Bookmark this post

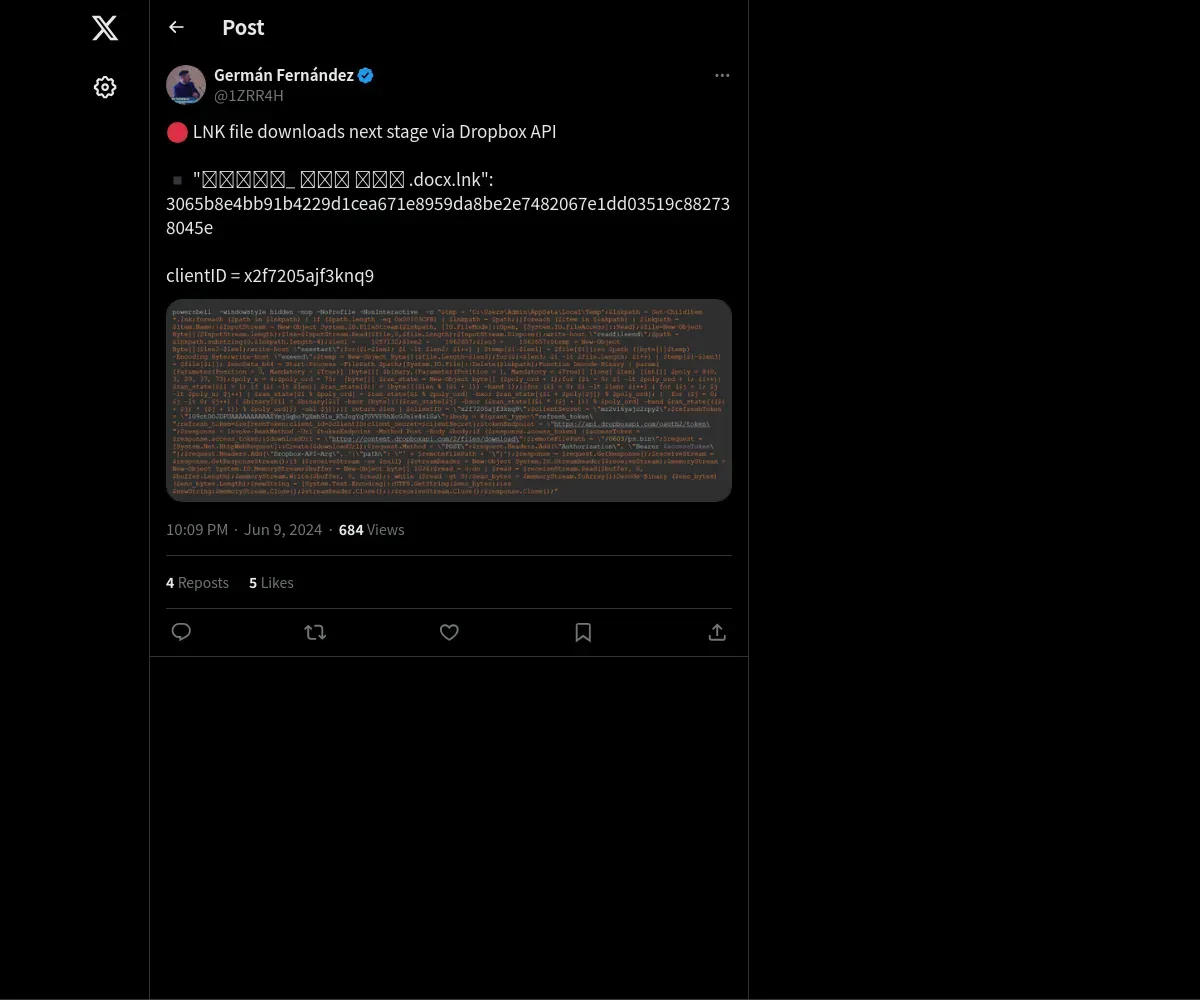pos(583,632)
